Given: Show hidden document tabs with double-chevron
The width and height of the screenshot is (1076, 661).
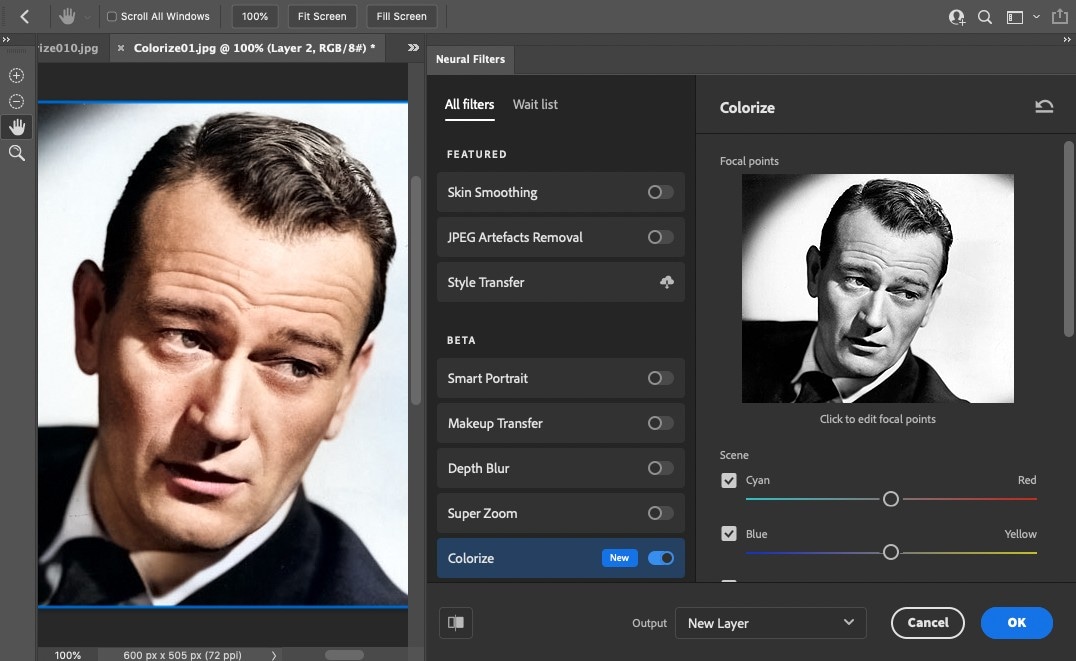Looking at the screenshot, I should click(413, 48).
